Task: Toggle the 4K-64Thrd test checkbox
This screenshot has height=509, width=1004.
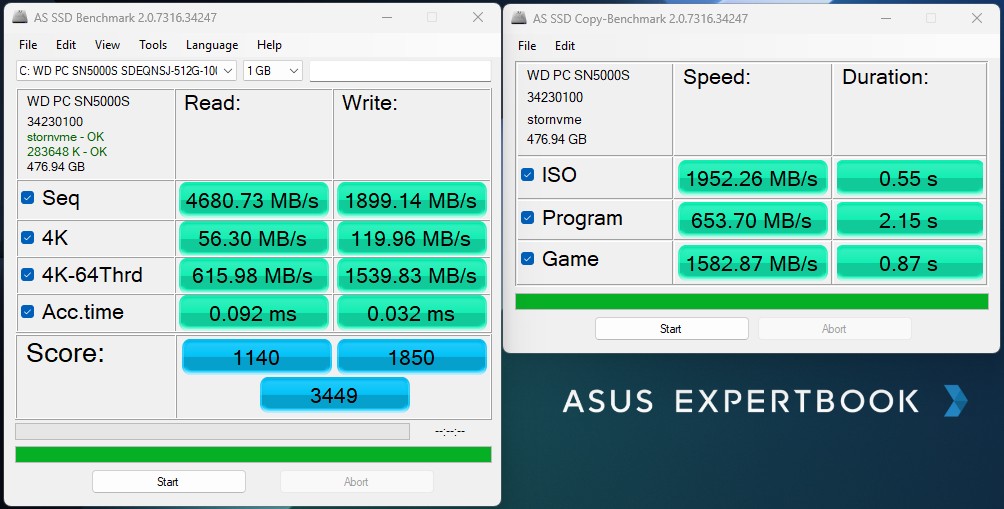Action: (28, 276)
